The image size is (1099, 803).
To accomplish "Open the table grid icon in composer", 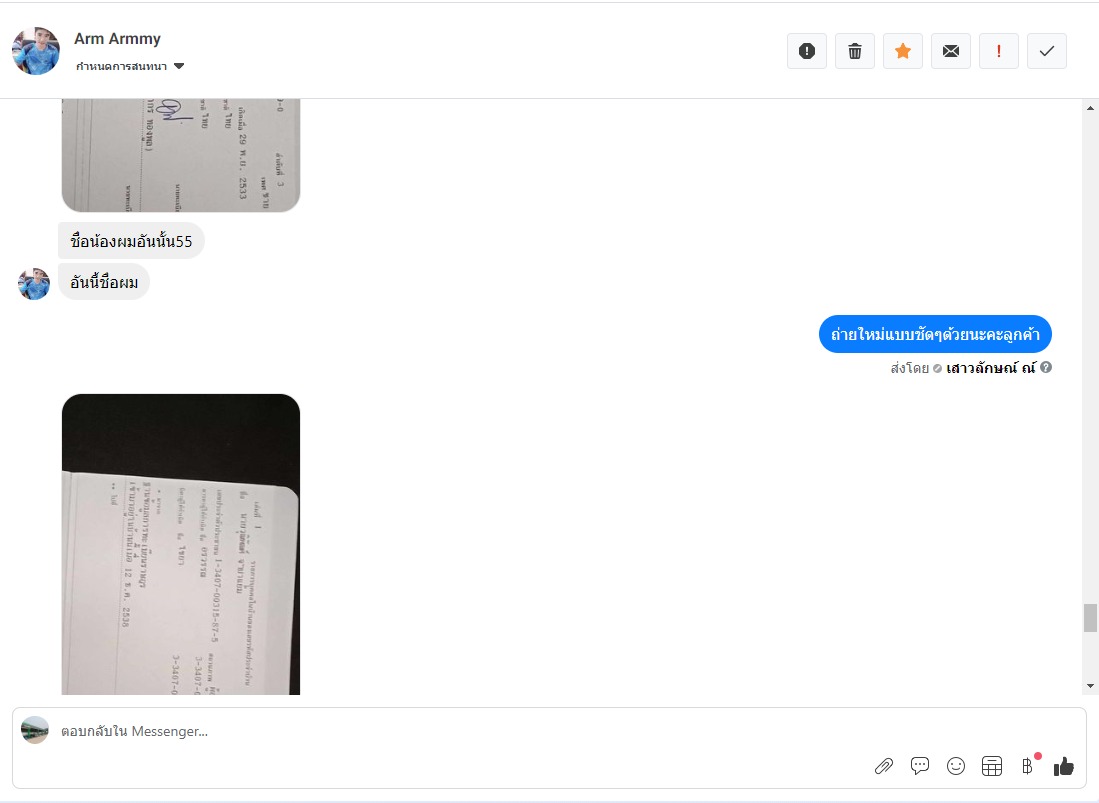I will pos(992,766).
